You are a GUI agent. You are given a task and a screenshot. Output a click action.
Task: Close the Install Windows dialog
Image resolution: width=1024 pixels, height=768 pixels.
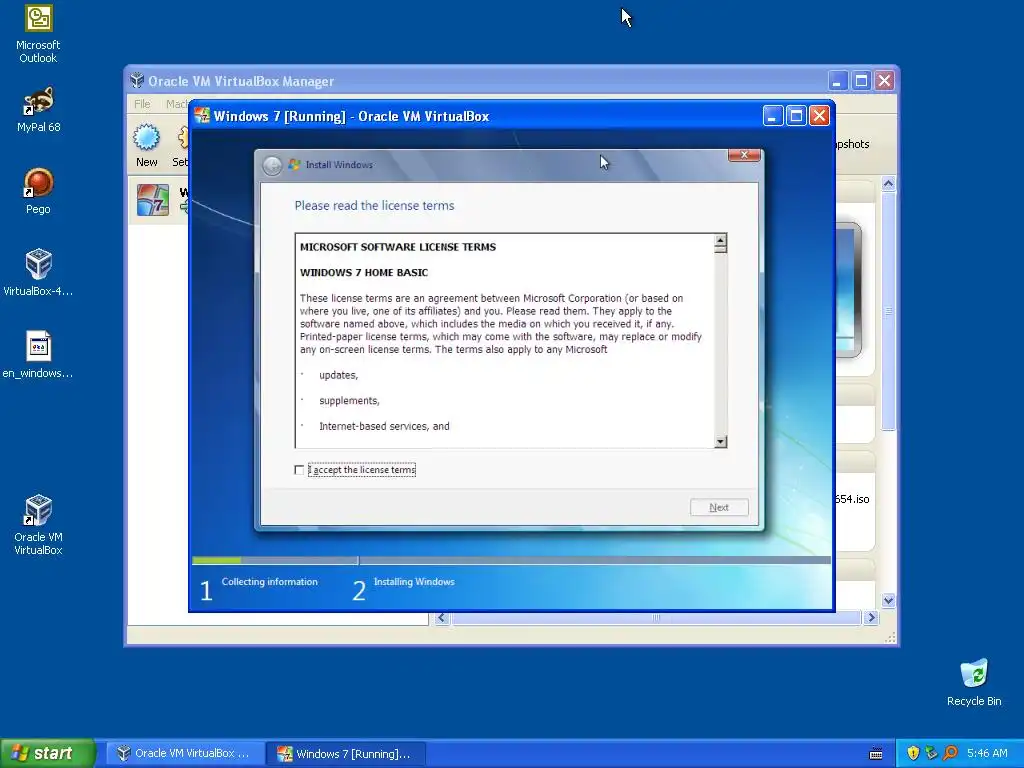coord(744,155)
